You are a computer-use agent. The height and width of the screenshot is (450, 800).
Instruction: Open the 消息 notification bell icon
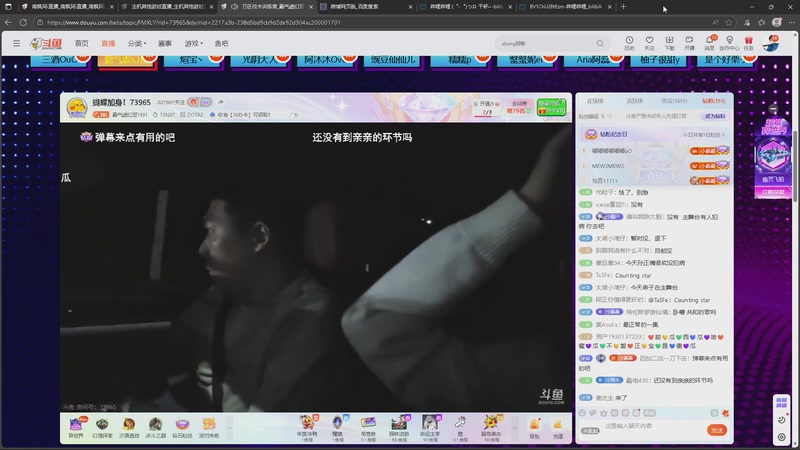click(710, 43)
